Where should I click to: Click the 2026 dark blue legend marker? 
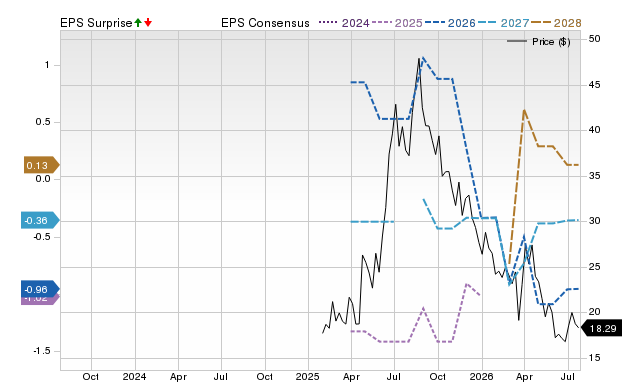pos(435,23)
